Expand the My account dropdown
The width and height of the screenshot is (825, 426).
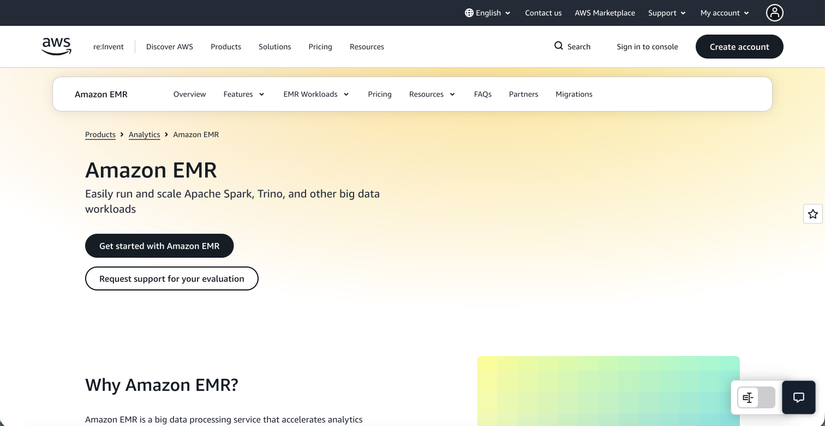pyautogui.click(x=725, y=13)
